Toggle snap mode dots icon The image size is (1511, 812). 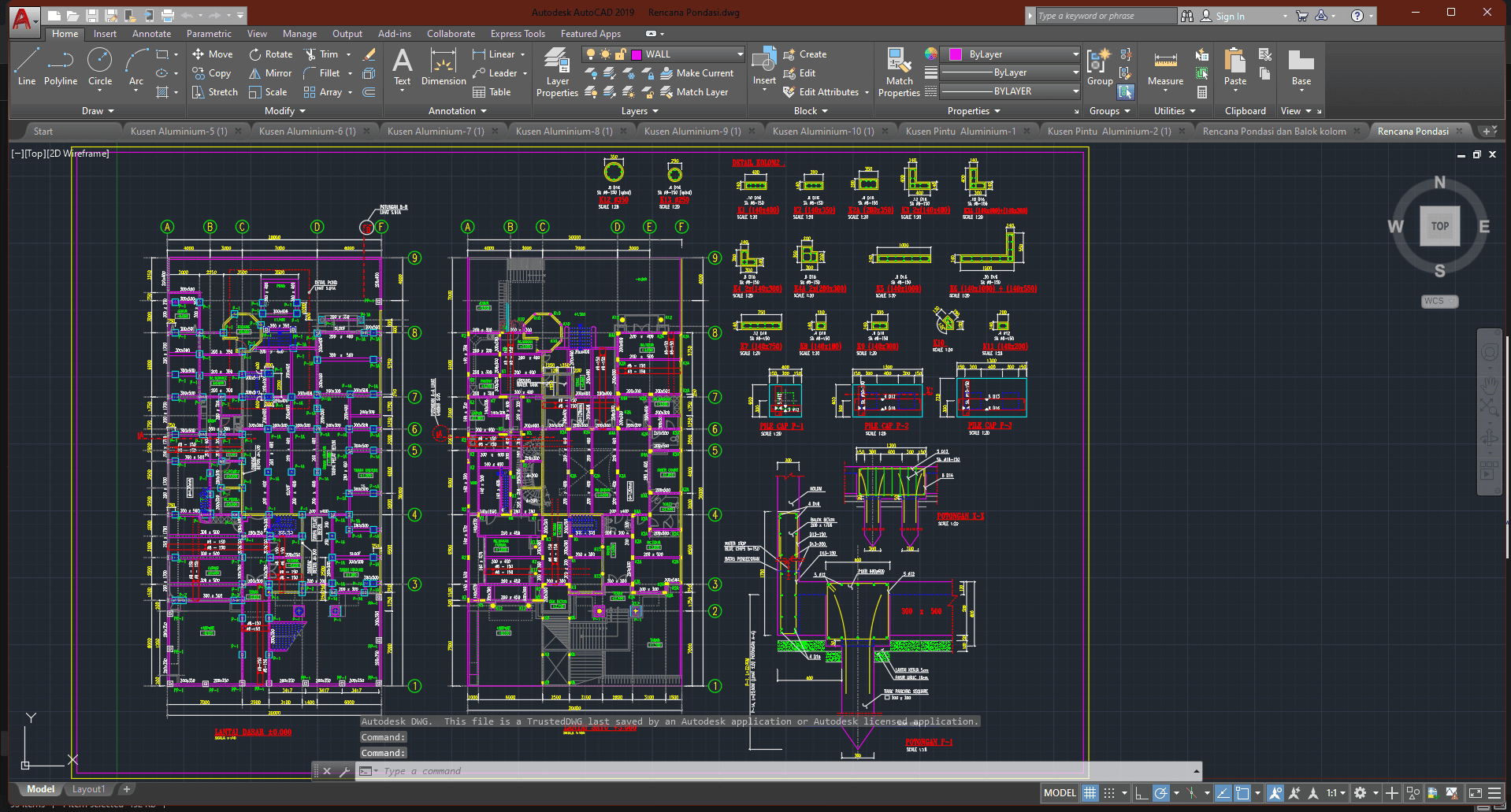click(1109, 793)
